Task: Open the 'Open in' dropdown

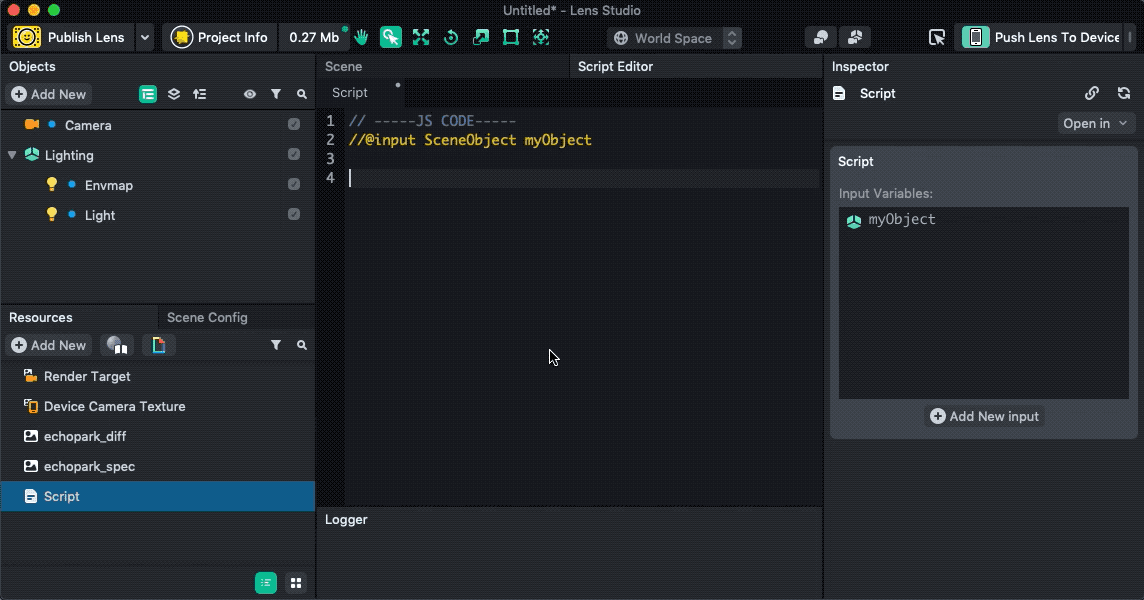Action: coord(1095,123)
